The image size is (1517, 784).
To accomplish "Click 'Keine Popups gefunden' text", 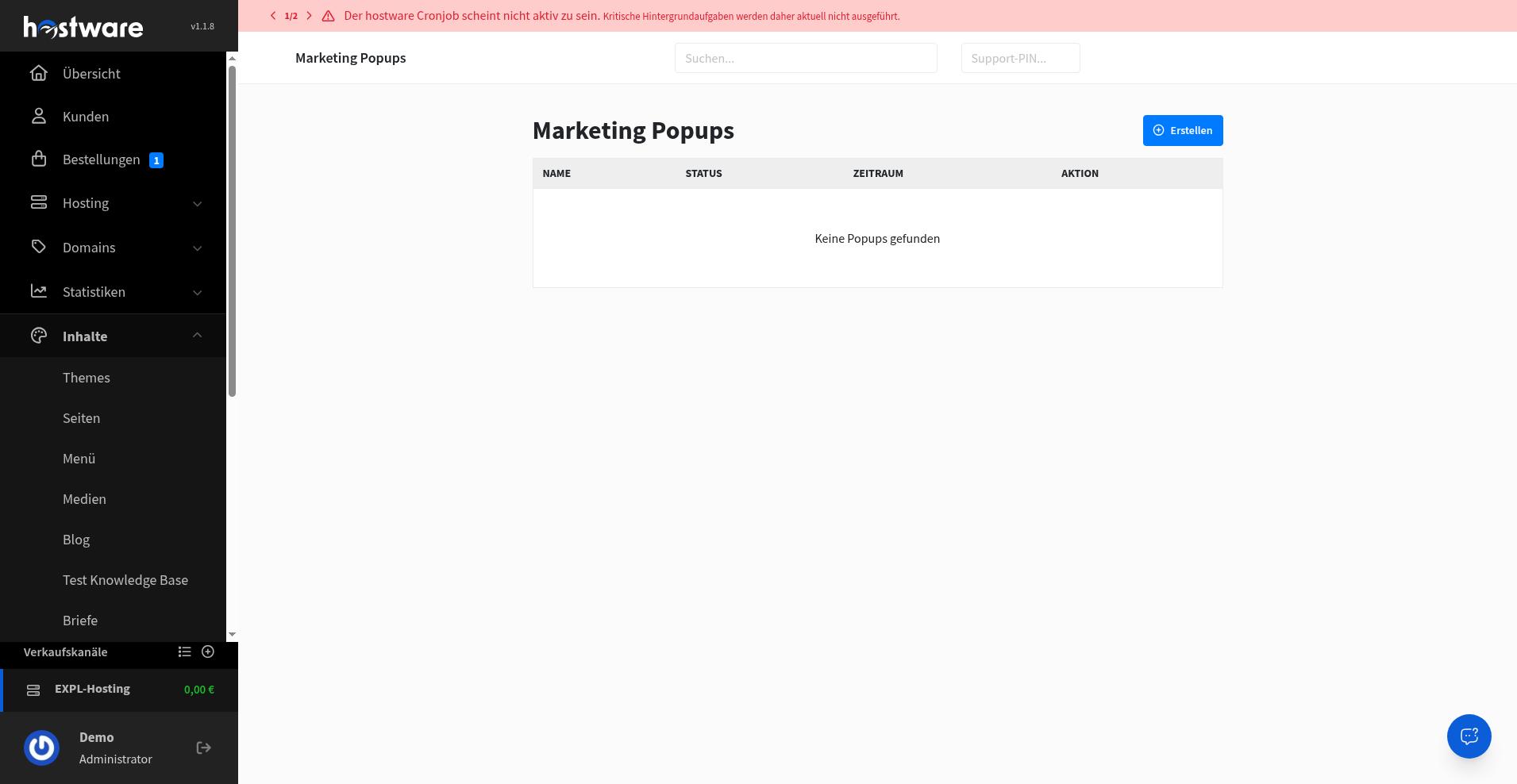I will [877, 238].
